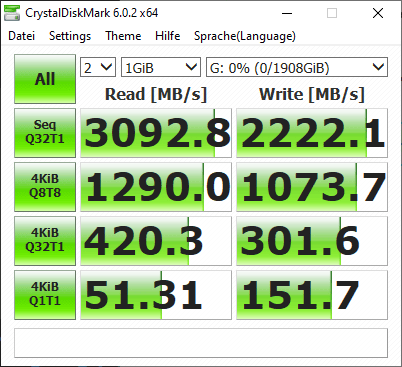Screen dimensions: 402x367
Task: Click the empty comment field at the bottom
Action: (201, 343)
